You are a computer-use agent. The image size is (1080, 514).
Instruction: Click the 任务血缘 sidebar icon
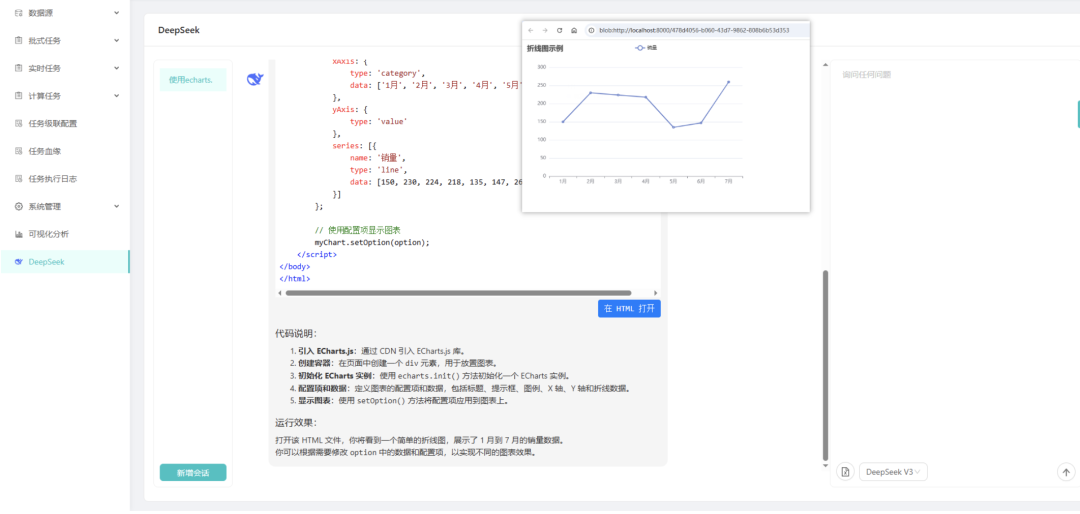[19, 151]
